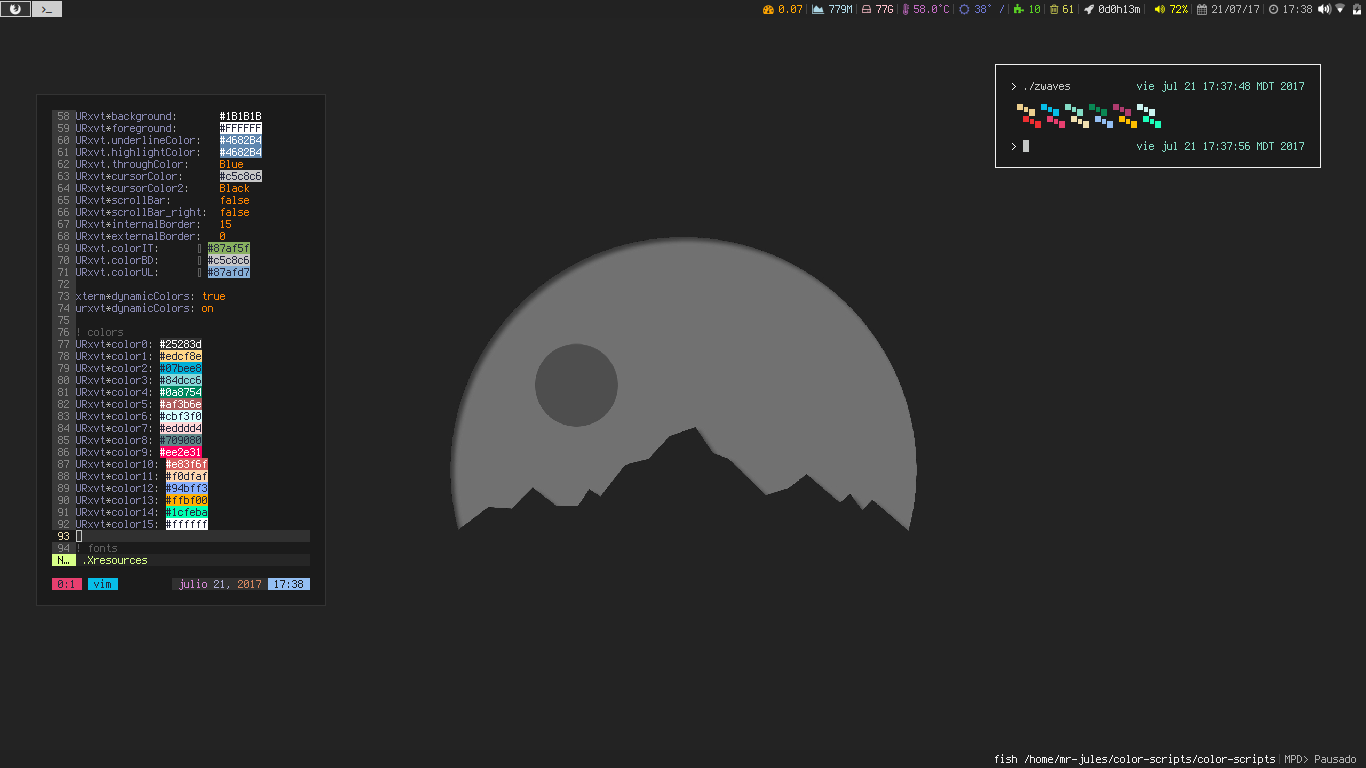Click the #ffbf00 color13 swatch
1366x768 pixels.
click(187, 501)
